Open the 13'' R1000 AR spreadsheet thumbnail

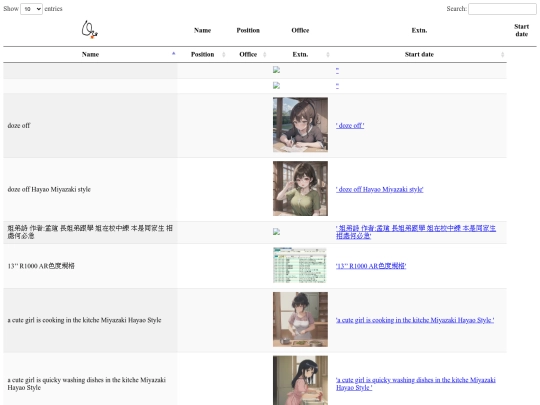pos(300,265)
